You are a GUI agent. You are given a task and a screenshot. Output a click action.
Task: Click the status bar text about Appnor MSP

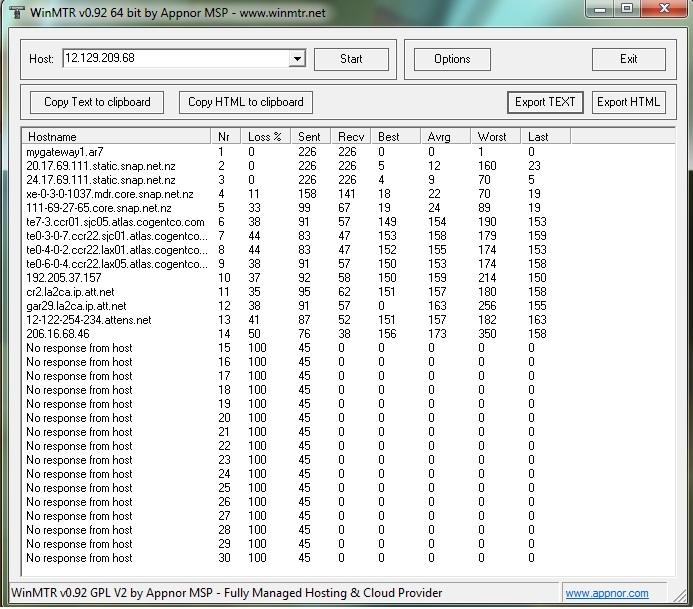226,593
